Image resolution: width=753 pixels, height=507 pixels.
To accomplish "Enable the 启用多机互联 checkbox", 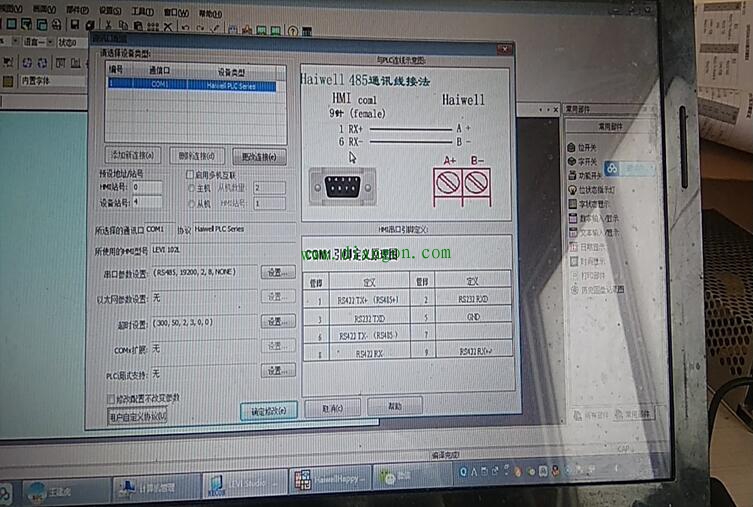I will 190,174.
